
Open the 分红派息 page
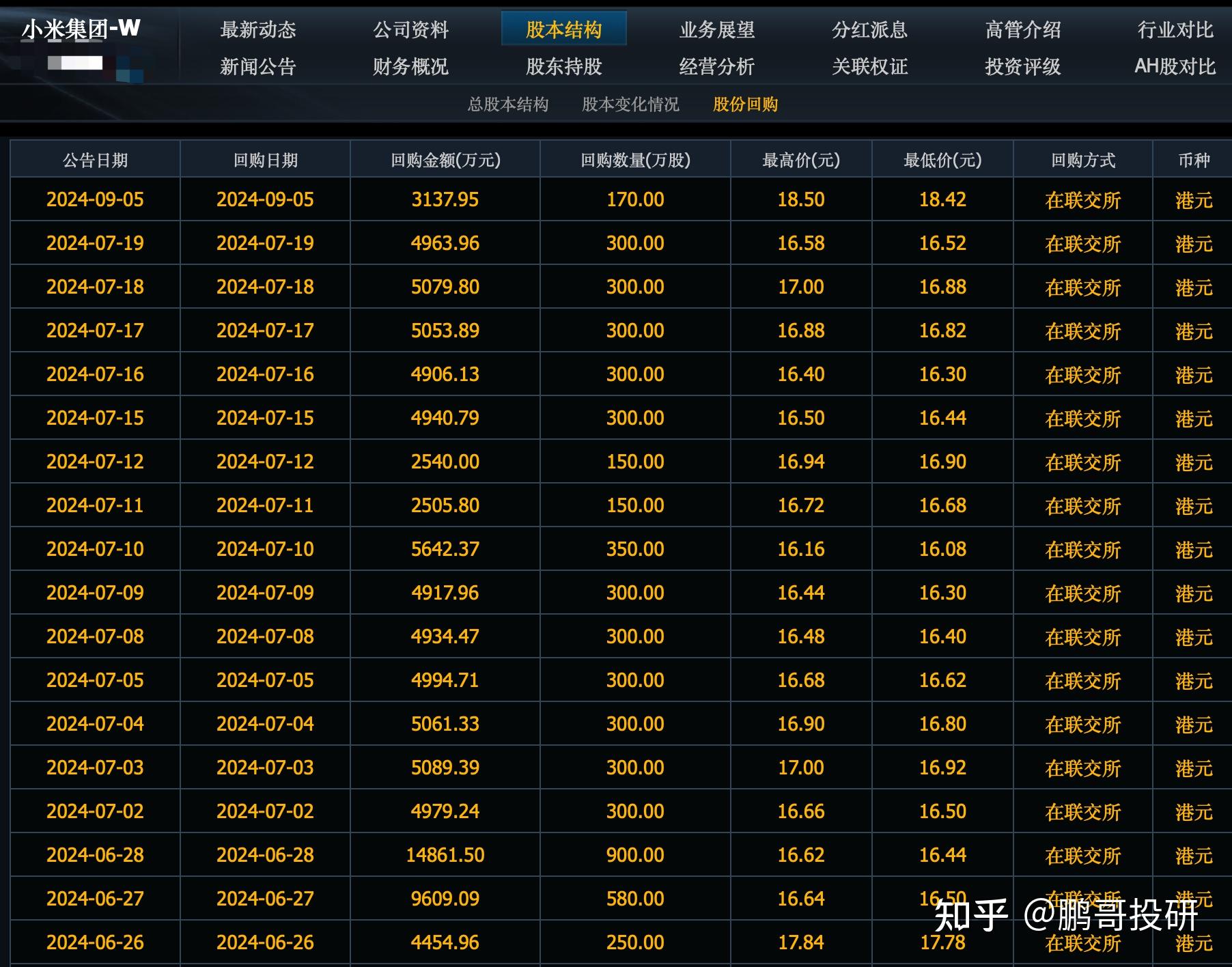click(869, 30)
